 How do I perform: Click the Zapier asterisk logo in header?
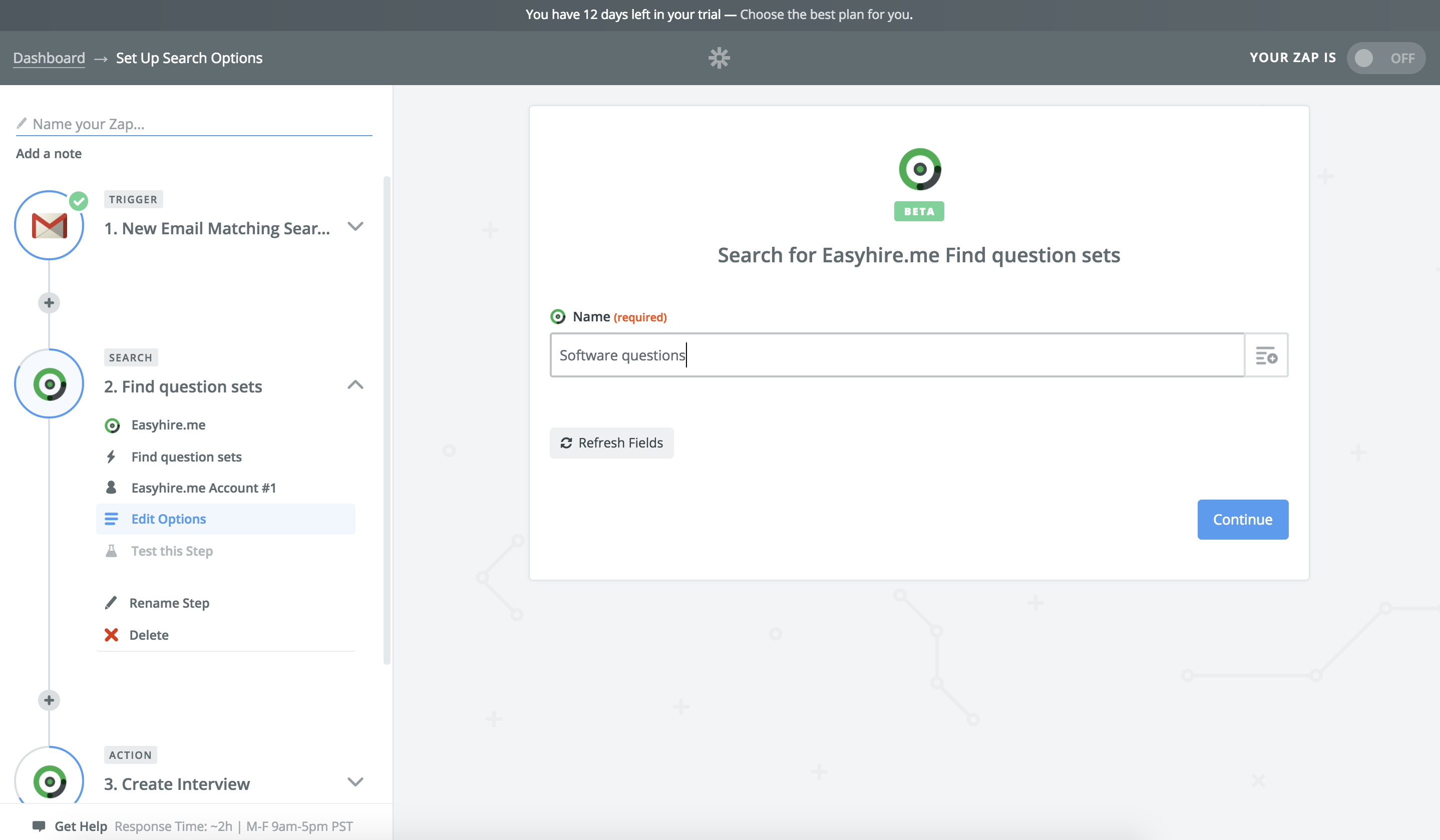click(719, 58)
